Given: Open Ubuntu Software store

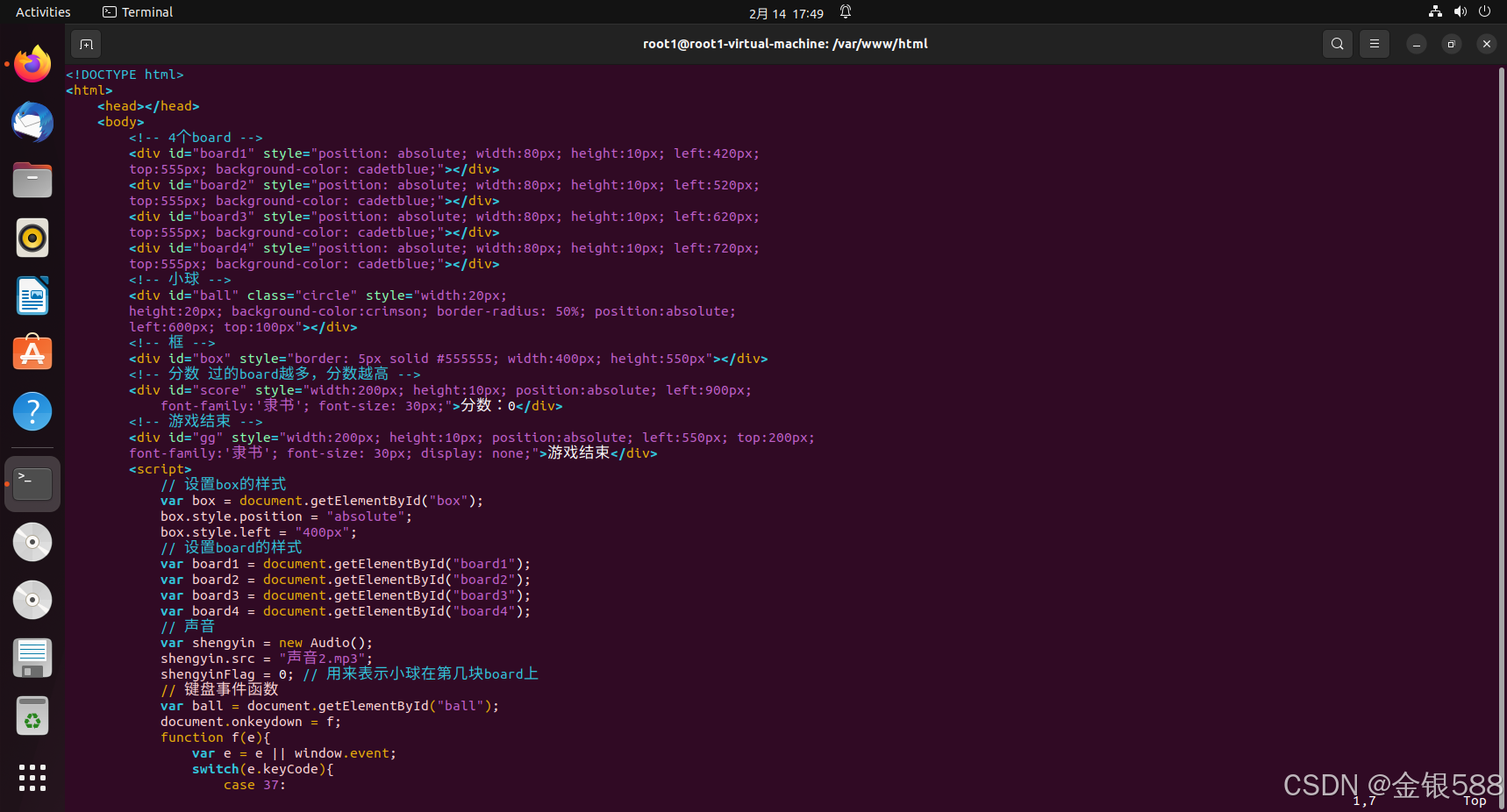Looking at the screenshot, I should [32, 353].
